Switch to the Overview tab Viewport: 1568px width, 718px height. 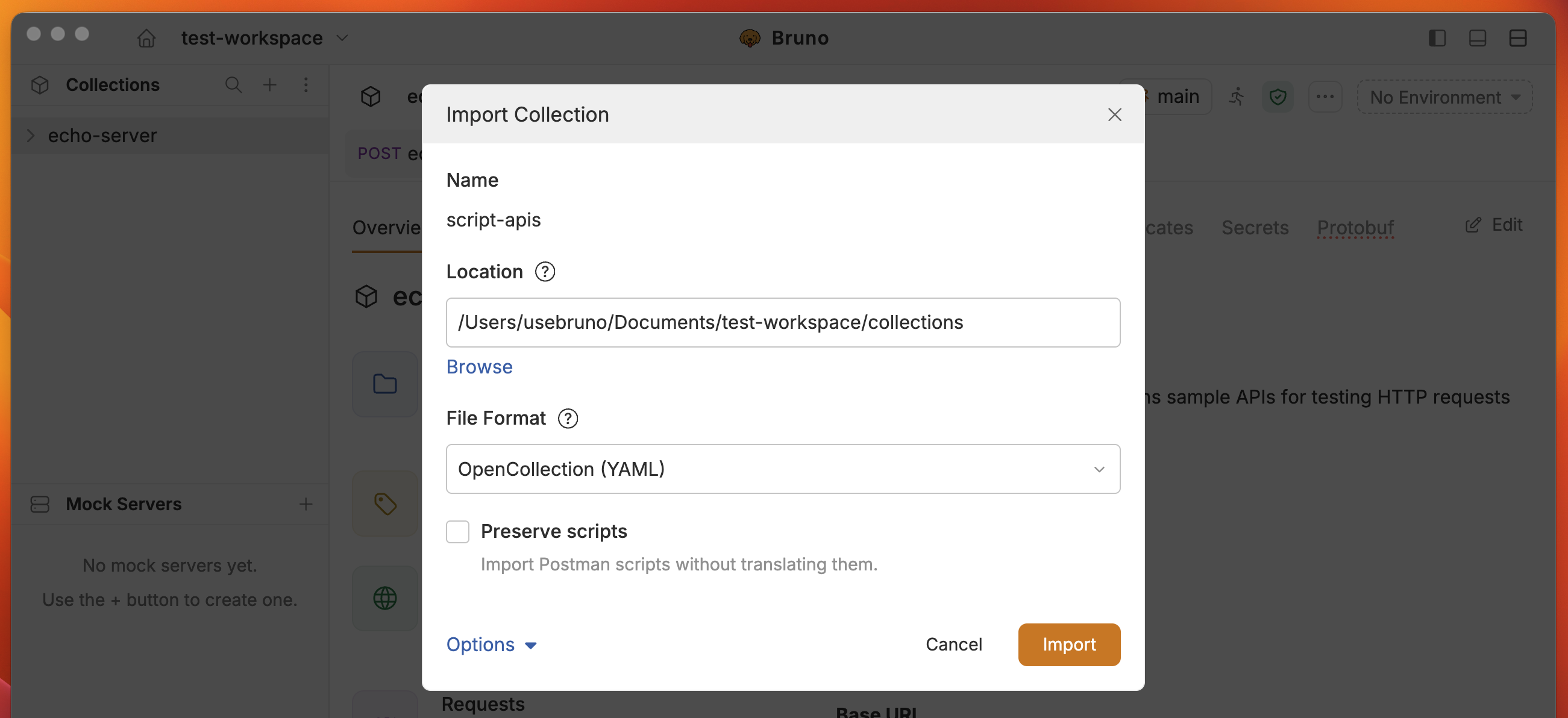[386, 227]
